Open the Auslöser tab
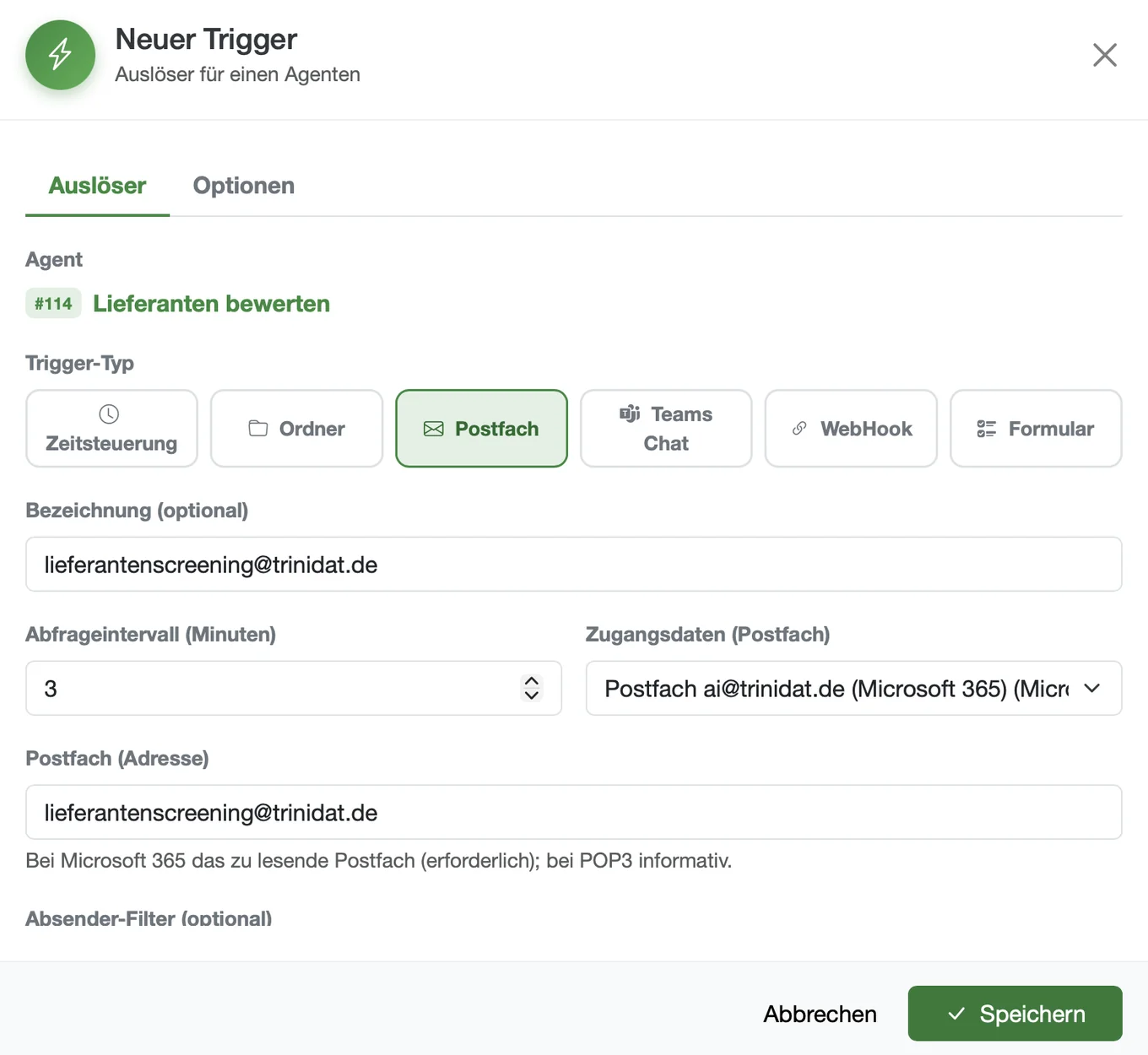 tap(97, 186)
